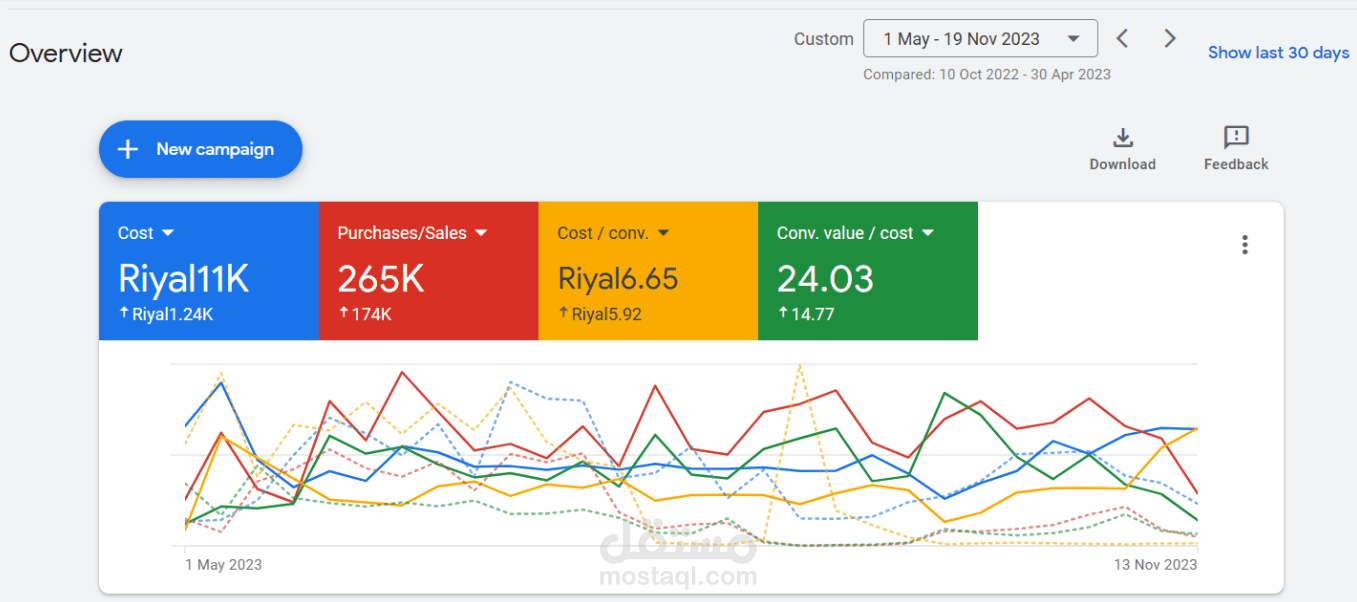Expand the Purchases/Sales metric dropdown arrow
The width and height of the screenshot is (1357, 602).
pyautogui.click(x=481, y=233)
